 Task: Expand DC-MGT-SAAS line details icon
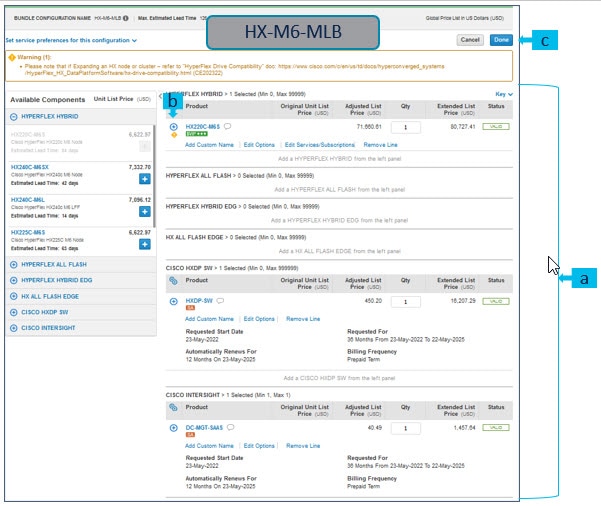174,428
